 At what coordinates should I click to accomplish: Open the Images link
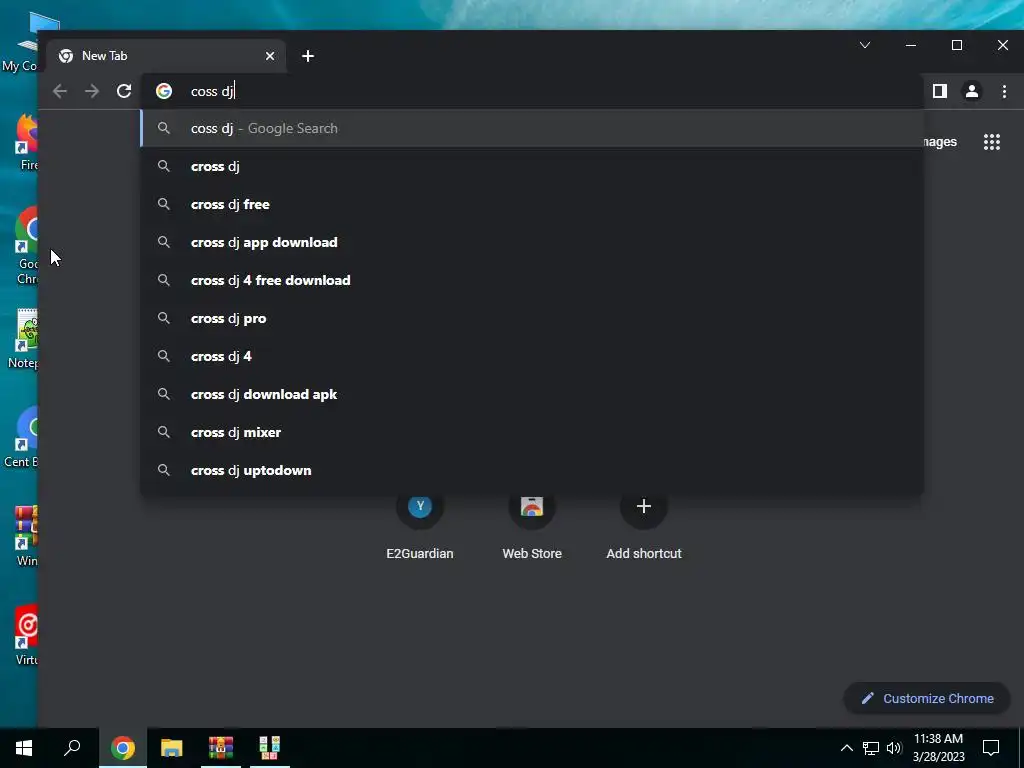click(940, 142)
